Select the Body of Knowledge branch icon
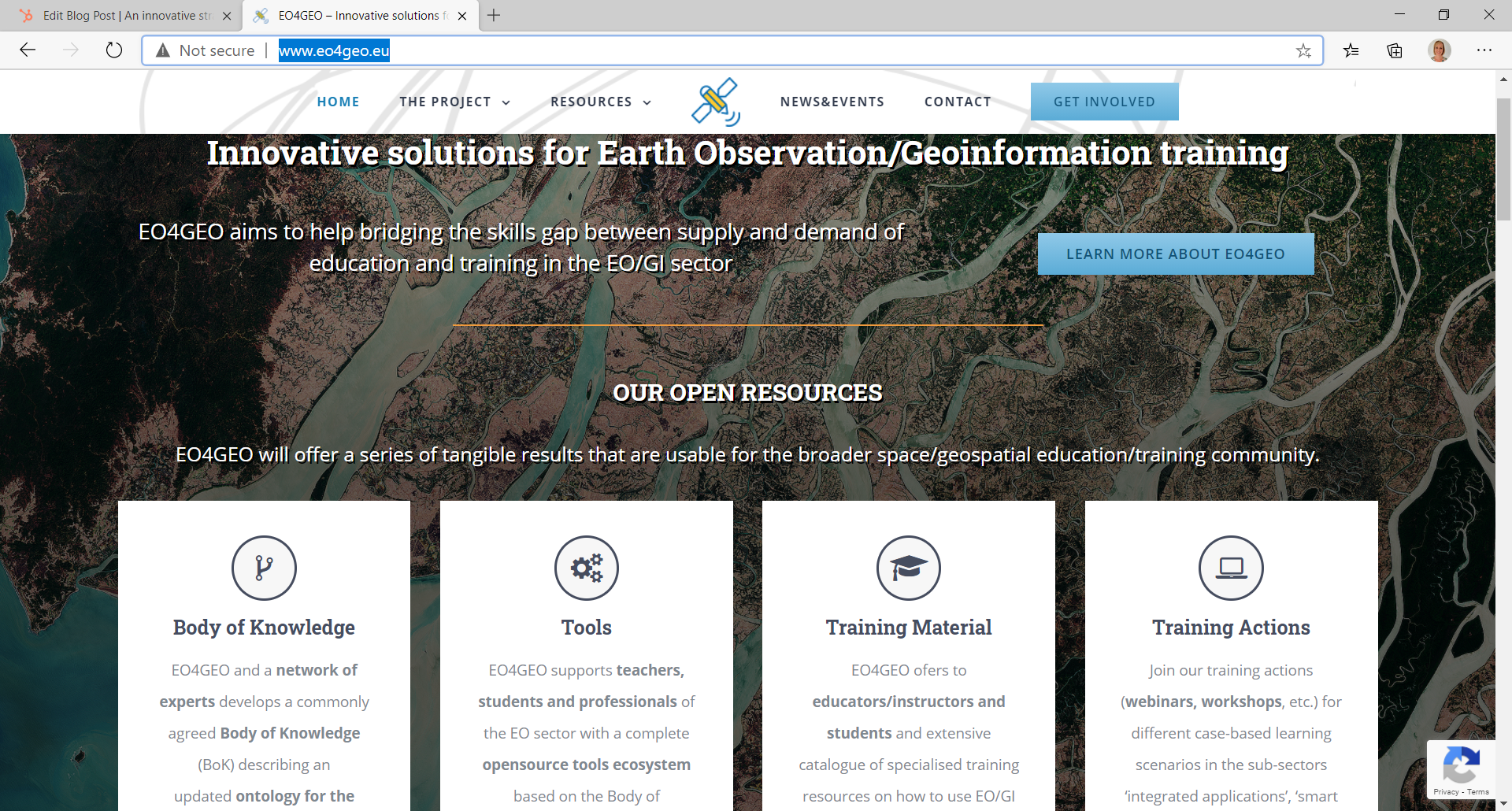This screenshot has height=811, width=1512. tap(263, 567)
